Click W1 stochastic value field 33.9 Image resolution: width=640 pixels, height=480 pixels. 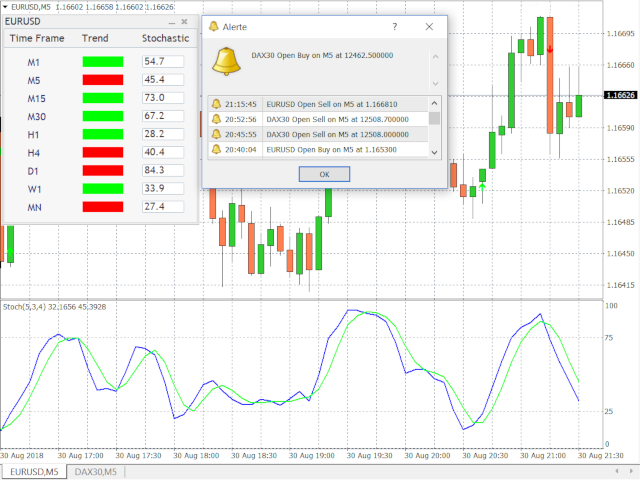(163, 189)
